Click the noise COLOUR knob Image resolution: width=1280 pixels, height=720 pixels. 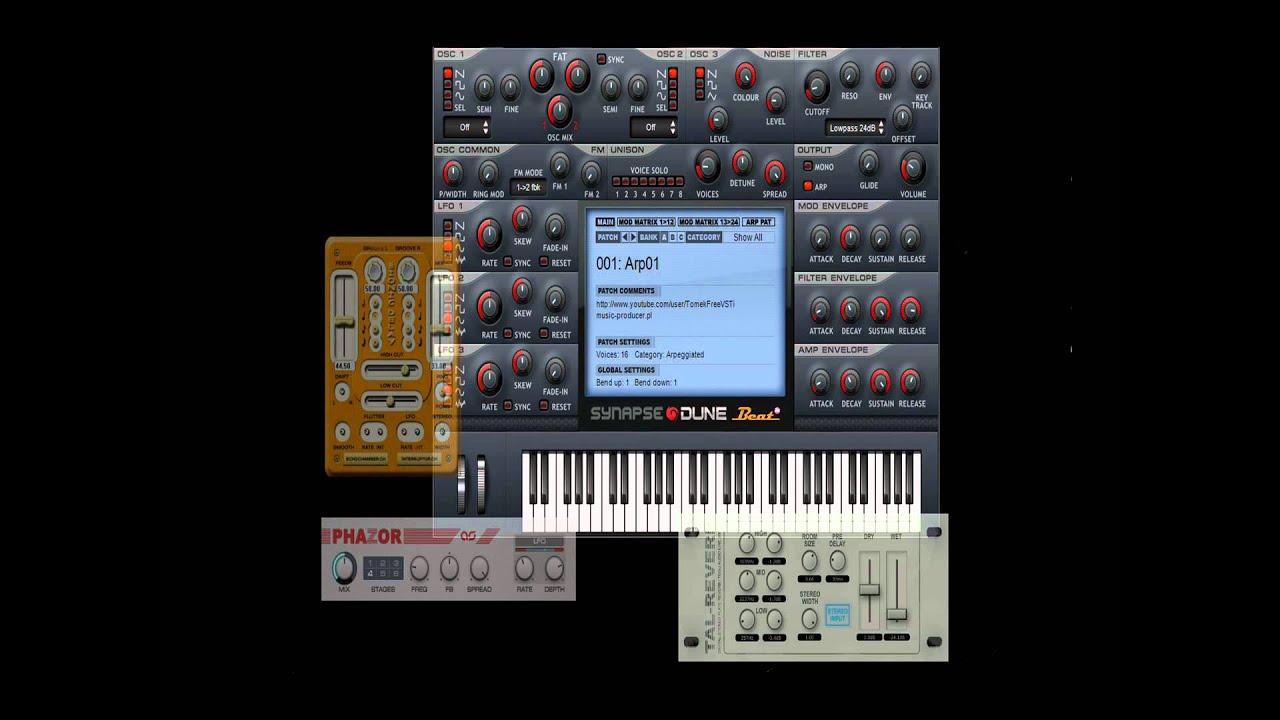pos(745,76)
